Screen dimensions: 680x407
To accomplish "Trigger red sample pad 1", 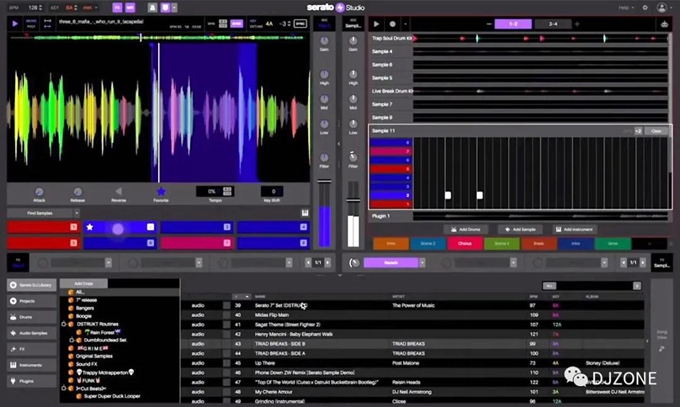I will click(x=43, y=227).
